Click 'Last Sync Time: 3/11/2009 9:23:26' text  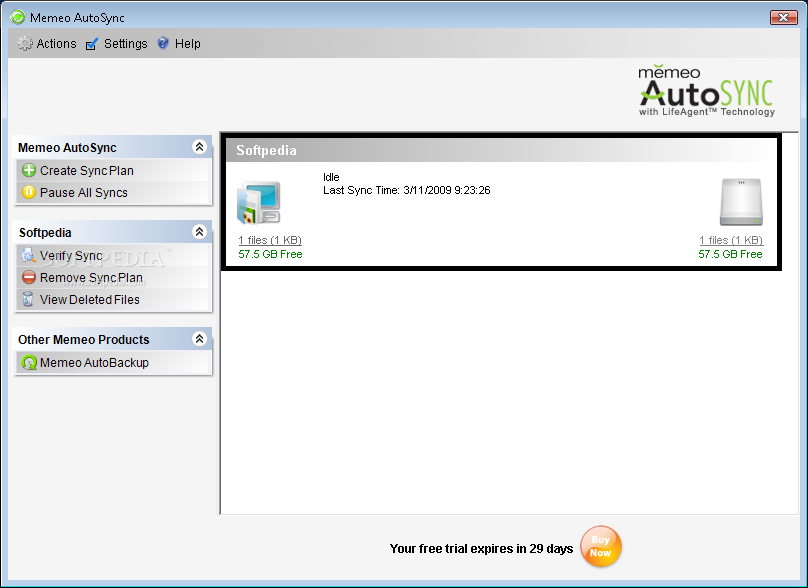click(x=407, y=190)
